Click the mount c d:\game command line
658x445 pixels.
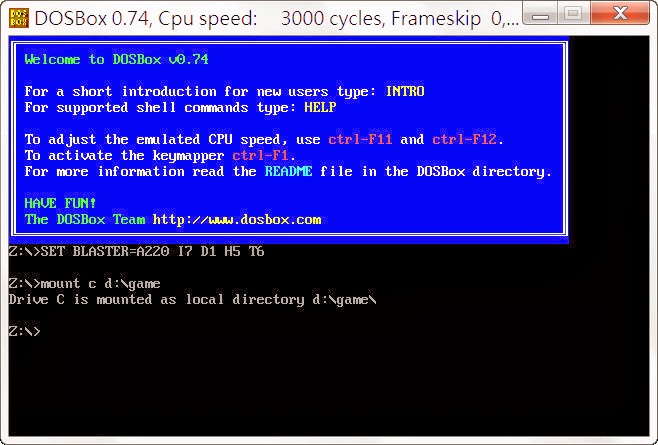(x=84, y=284)
